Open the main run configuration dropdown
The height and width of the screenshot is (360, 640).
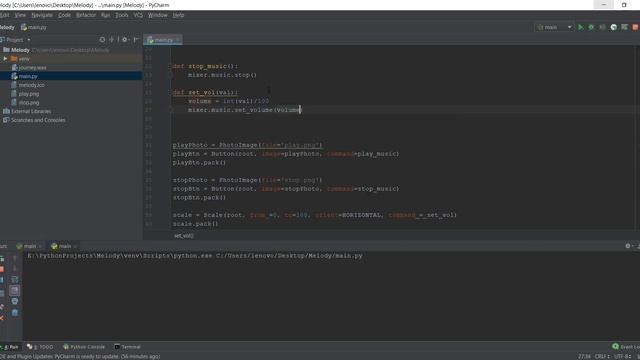click(x=554, y=27)
